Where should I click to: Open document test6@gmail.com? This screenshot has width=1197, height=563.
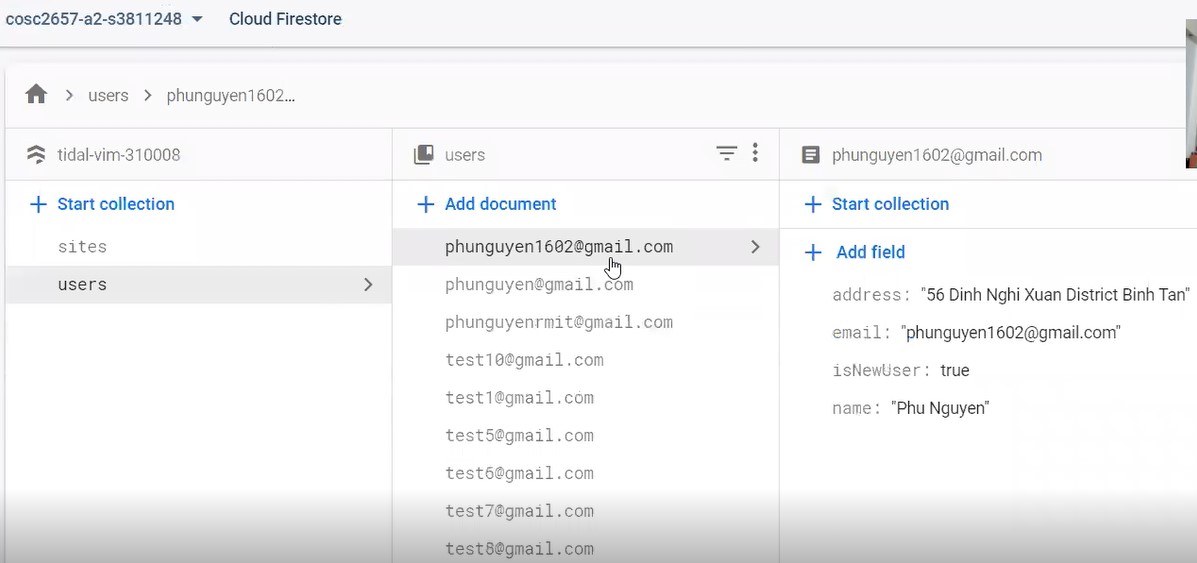pos(519,474)
